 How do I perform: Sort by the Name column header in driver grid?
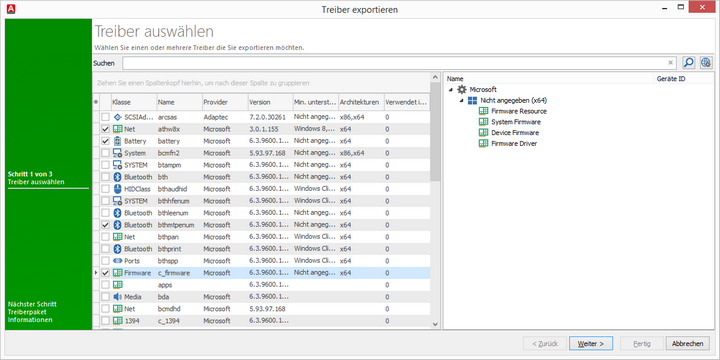179,102
